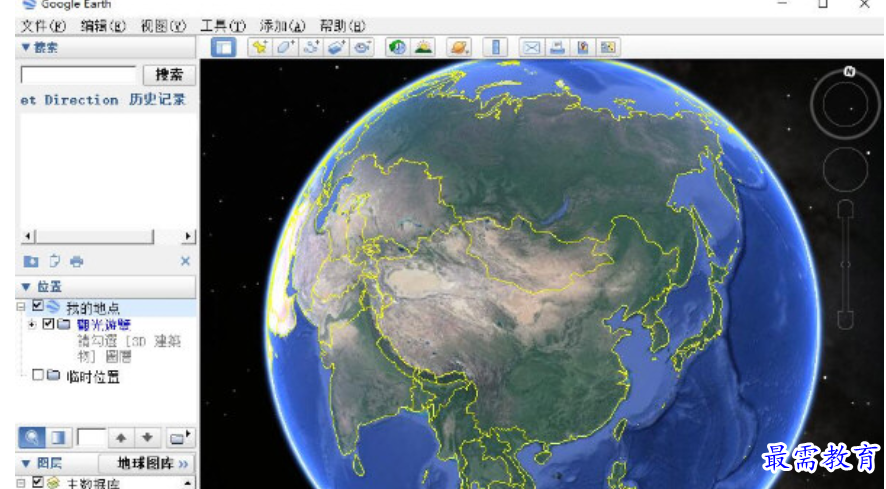Open the add folder button in Places
The image size is (886, 489).
coord(180,438)
